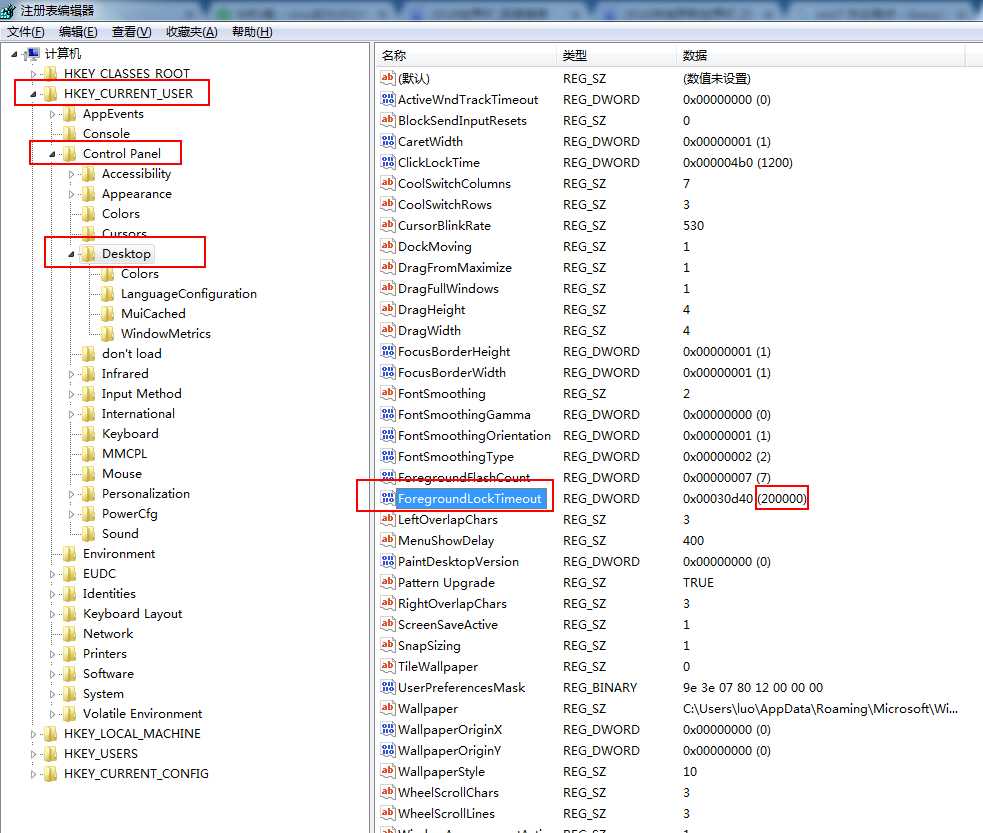The height and width of the screenshot is (833, 983).
Task: Click the PaintDesktopVersion DWORD icon
Action: (388, 562)
